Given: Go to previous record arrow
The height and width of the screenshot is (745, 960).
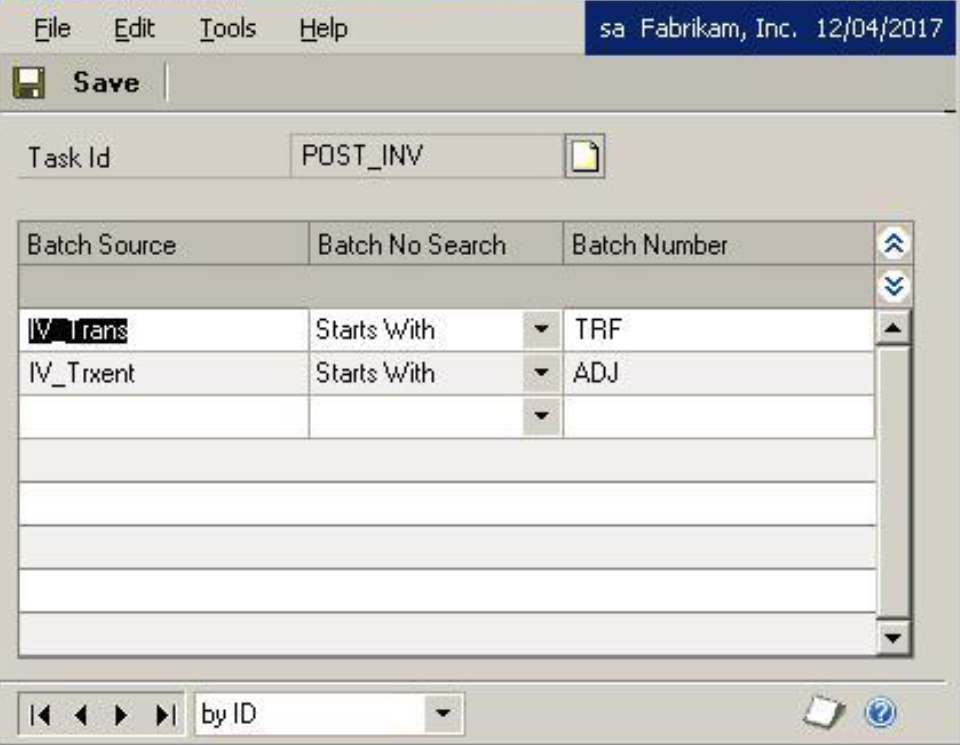Looking at the screenshot, I should point(81,715).
